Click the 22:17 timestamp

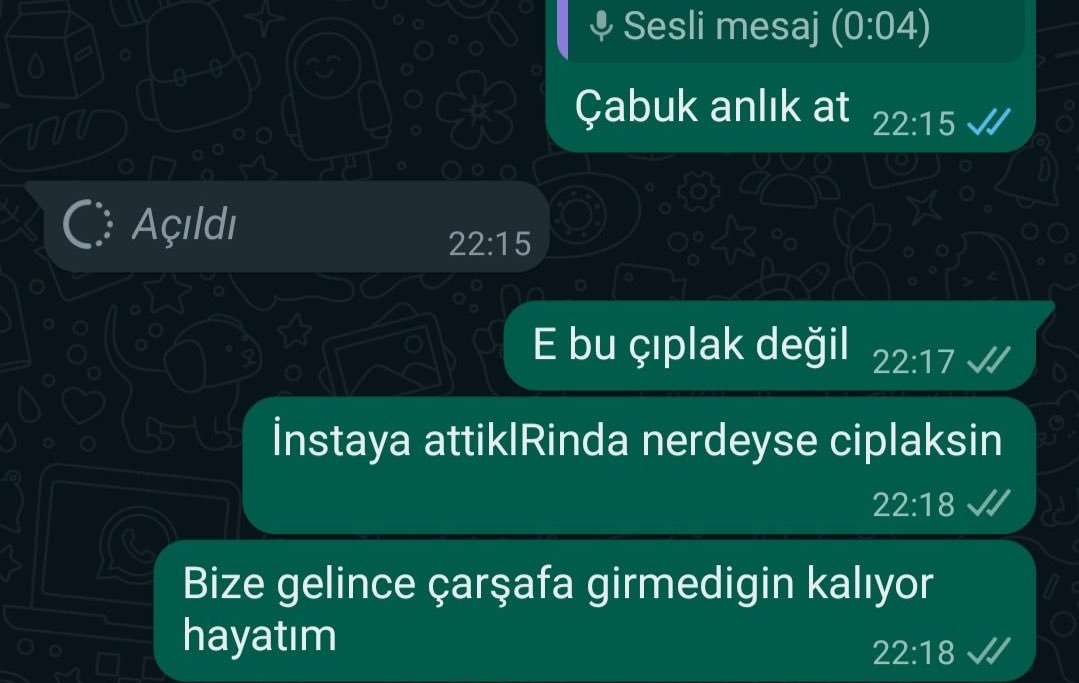pos(914,361)
